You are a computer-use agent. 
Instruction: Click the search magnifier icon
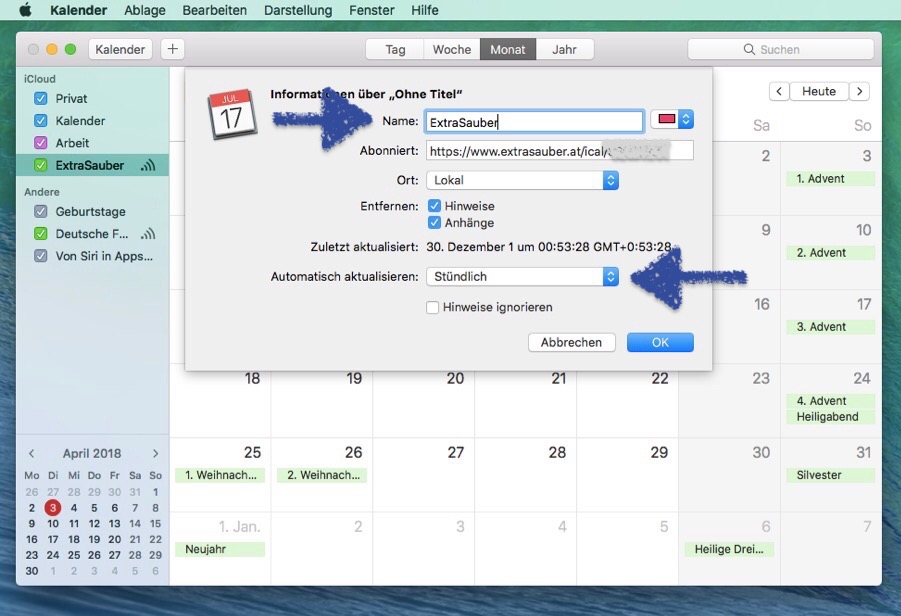pos(749,49)
